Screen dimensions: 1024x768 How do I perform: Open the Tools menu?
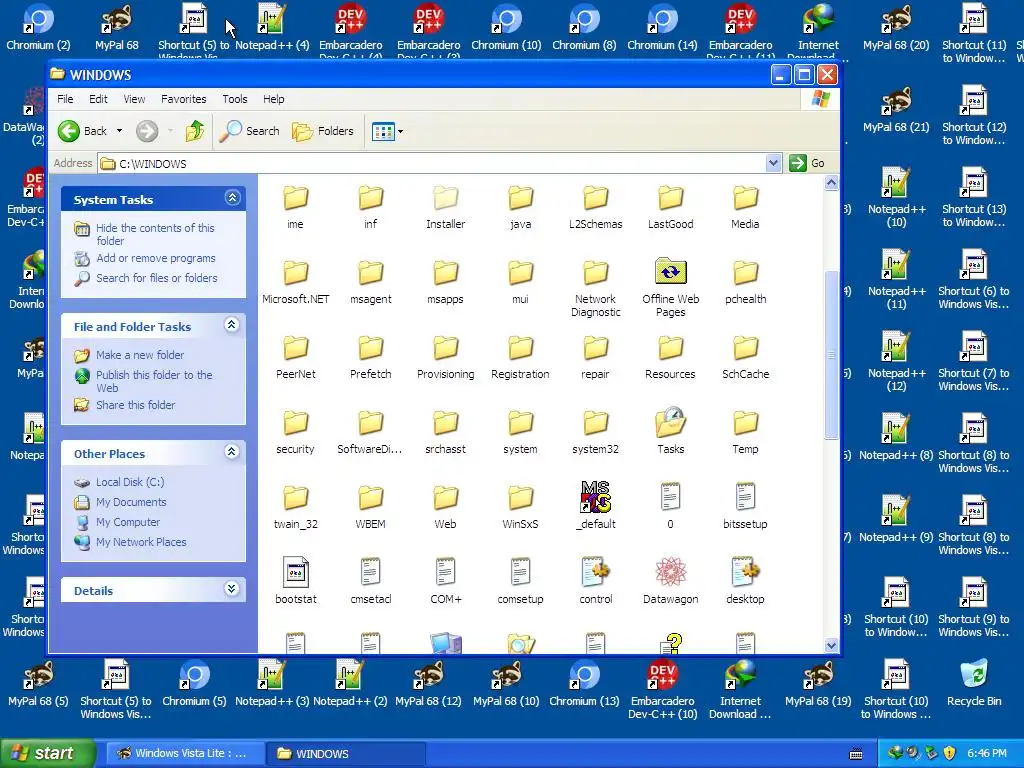tap(234, 99)
